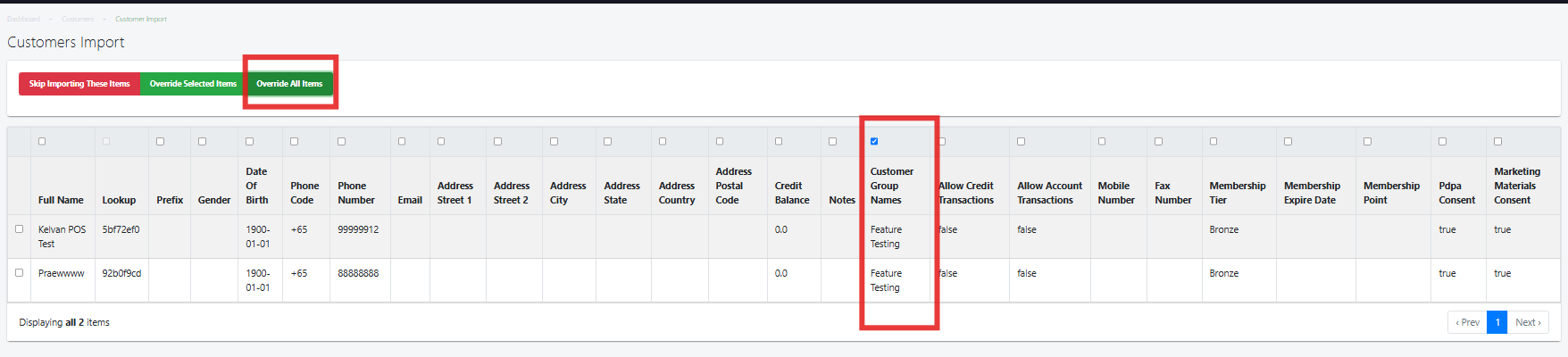Click the Kelvan POS Test name cell
This screenshot has width=1568, height=357.
(x=62, y=237)
